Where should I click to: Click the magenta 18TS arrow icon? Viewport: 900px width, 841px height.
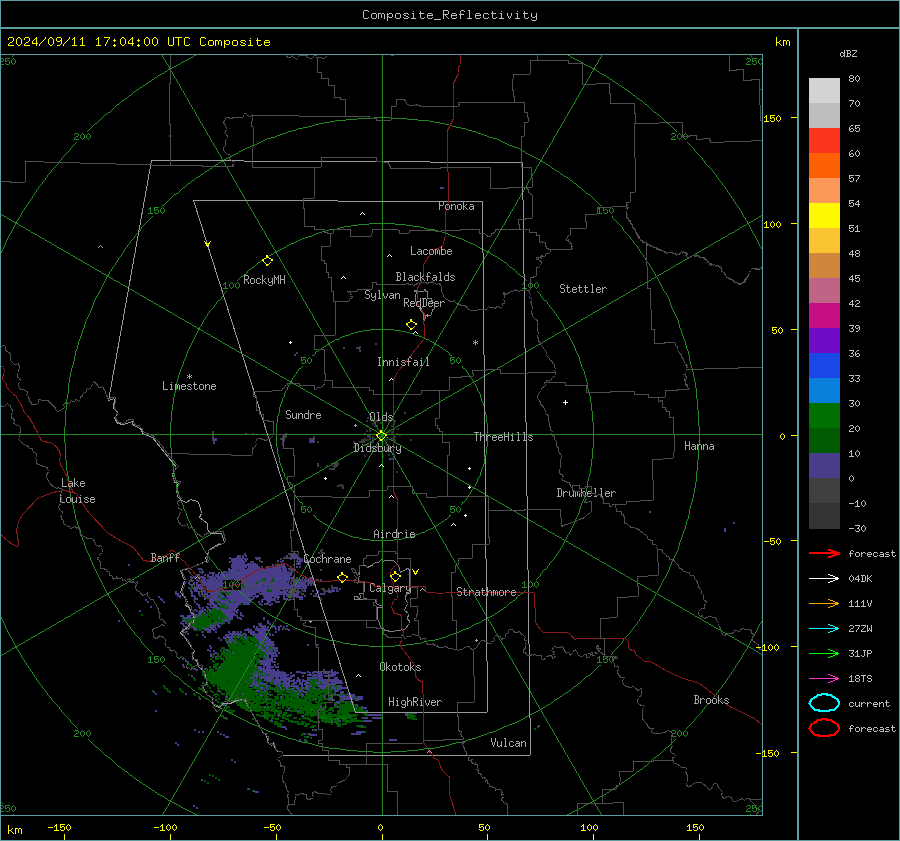[x=824, y=679]
